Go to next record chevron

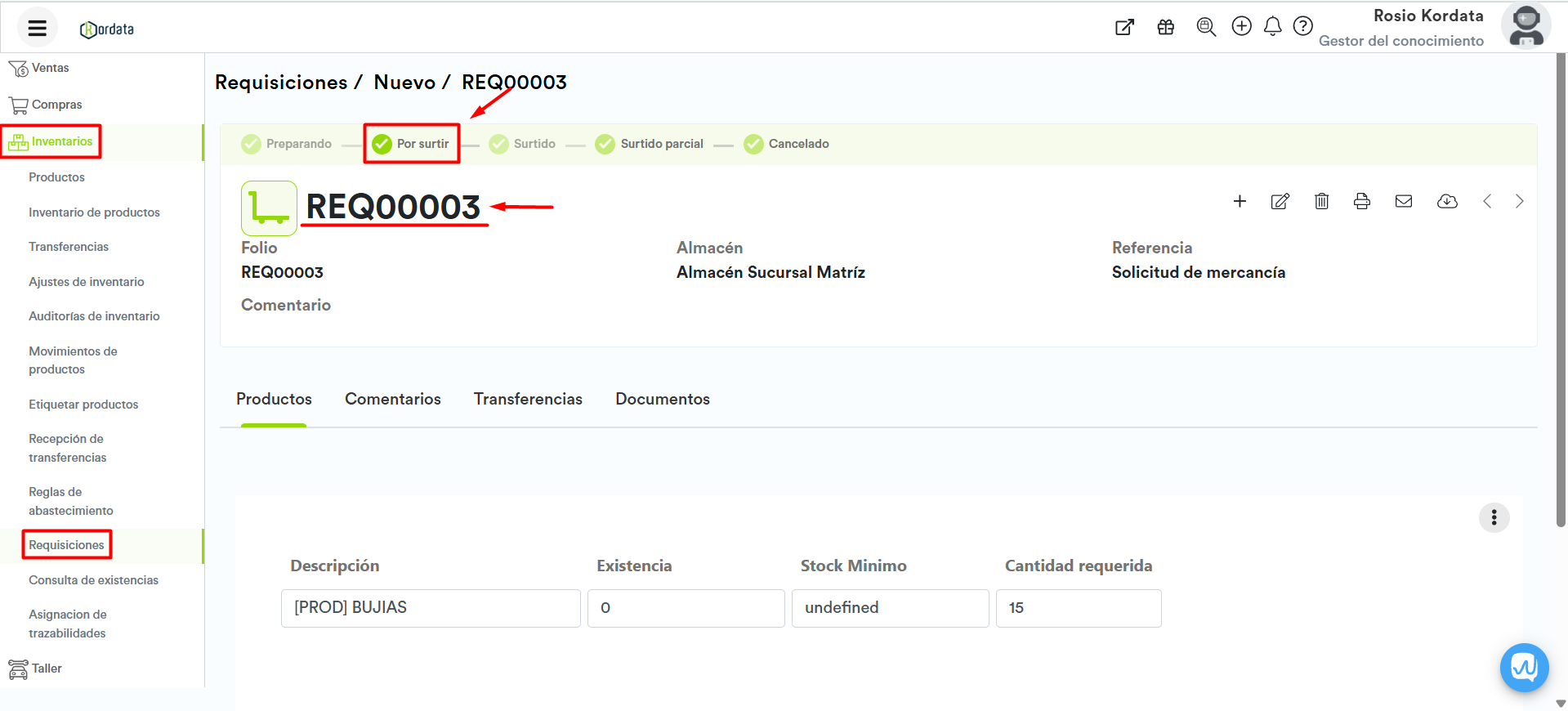tap(1519, 202)
